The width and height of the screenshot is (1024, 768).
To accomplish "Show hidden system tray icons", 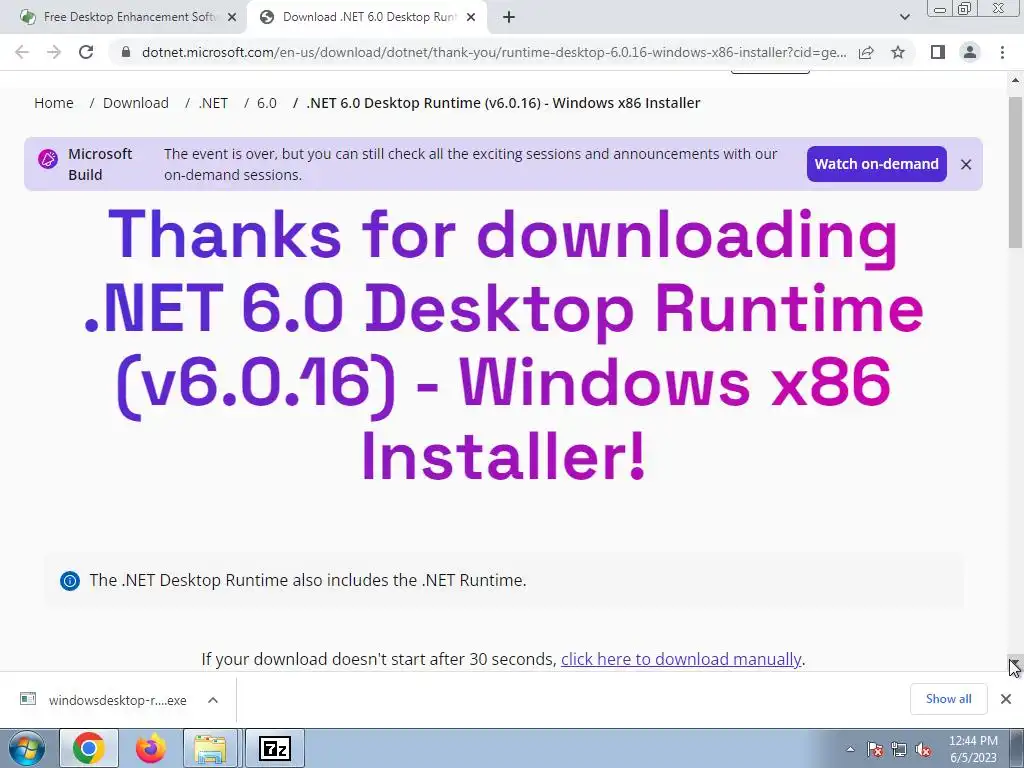I will point(850,749).
